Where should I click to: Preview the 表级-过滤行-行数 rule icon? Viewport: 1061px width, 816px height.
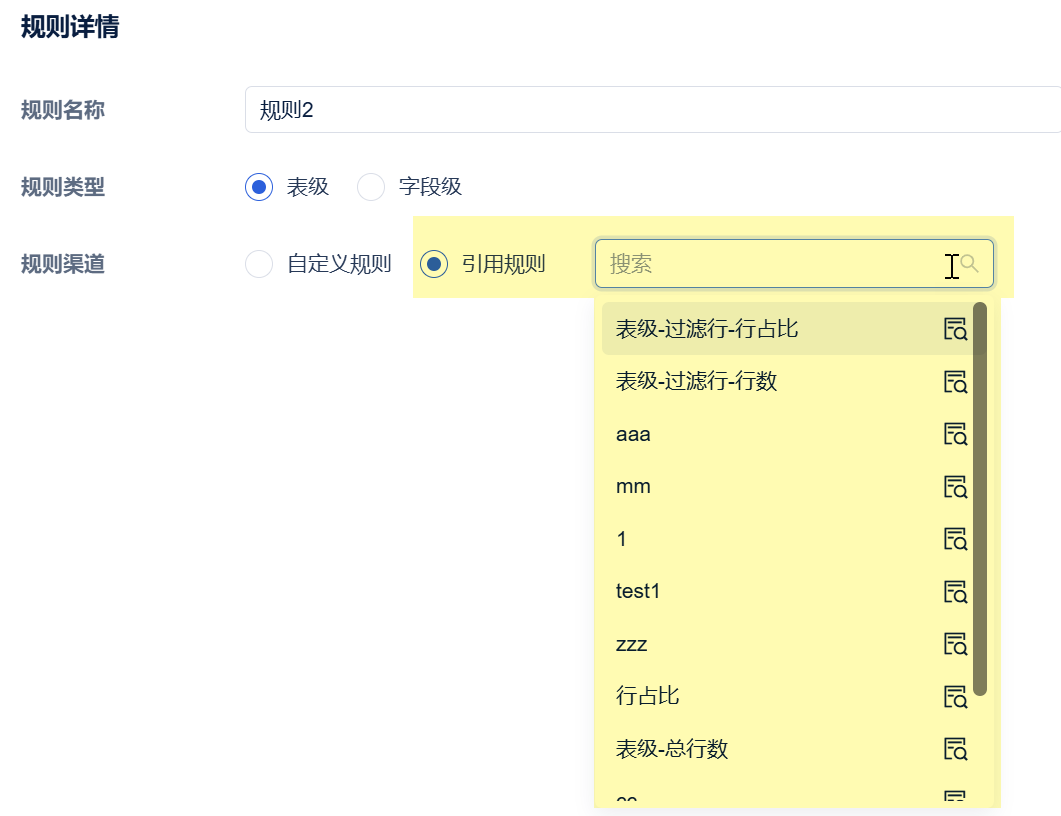955,382
